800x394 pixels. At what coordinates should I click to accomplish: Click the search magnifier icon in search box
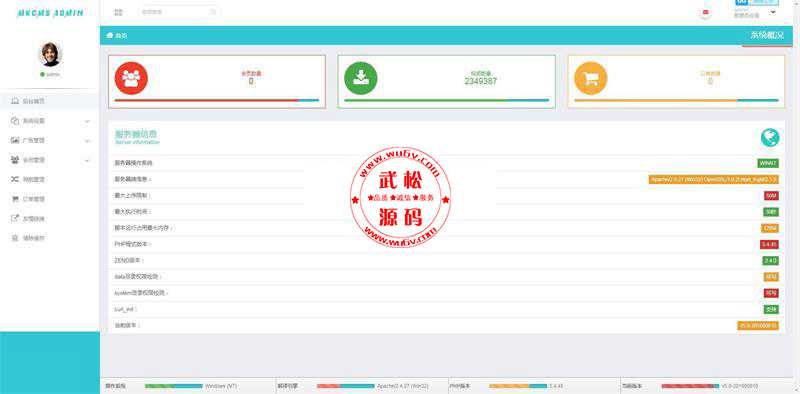click(213, 12)
